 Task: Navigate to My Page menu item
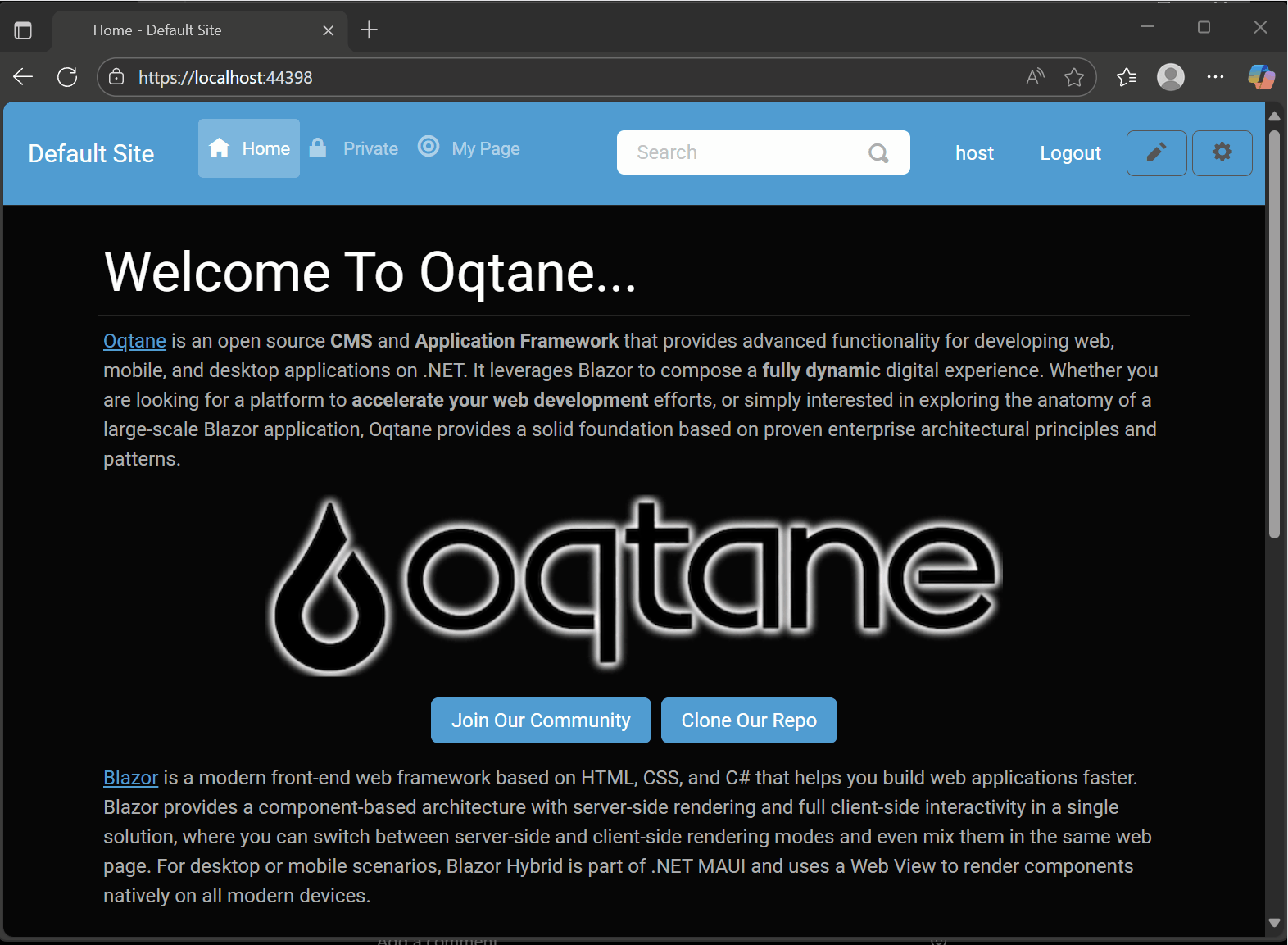click(x=485, y=149)
